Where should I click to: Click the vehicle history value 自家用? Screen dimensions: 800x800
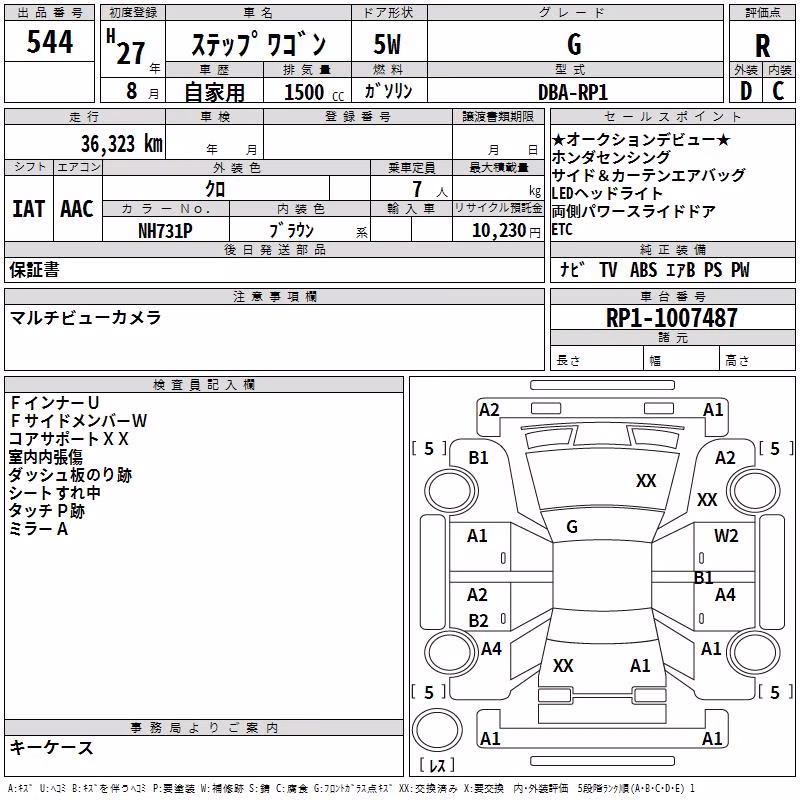tap(214, 92)
